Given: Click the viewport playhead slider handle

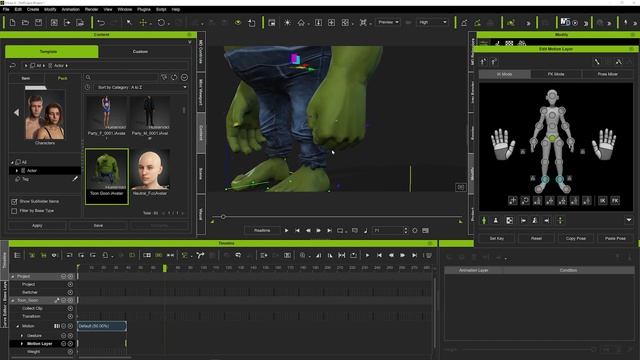Looking at the screenshot, I should click(x=223, y=217).
